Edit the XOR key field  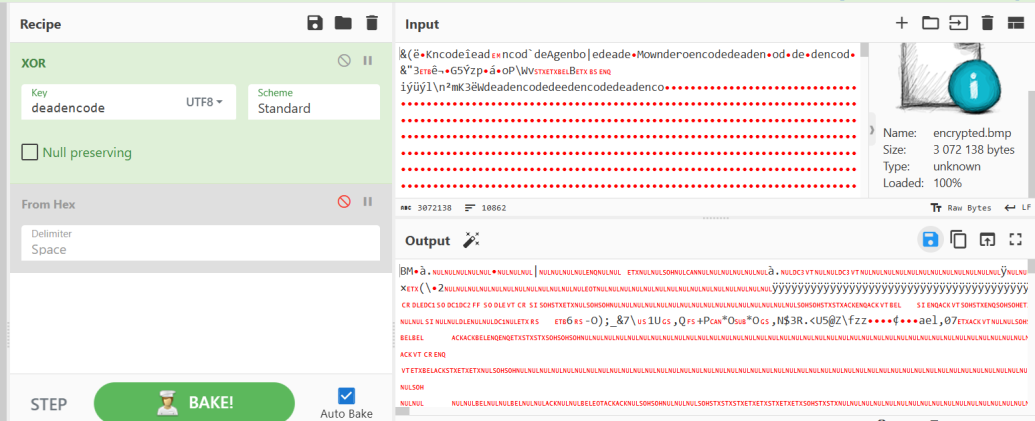click(102, 102)
